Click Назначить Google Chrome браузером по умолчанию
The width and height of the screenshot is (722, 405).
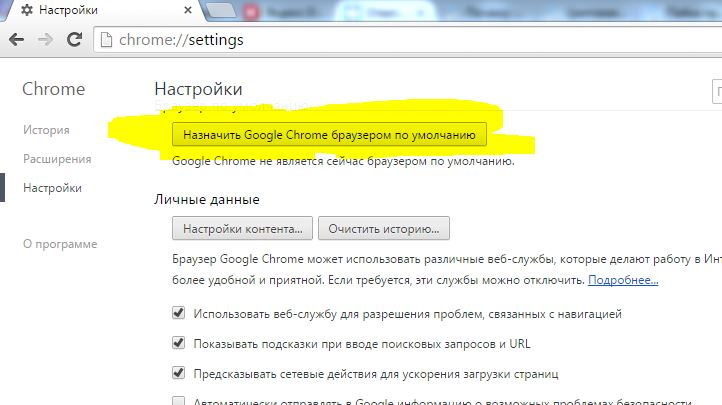[329, 134]
